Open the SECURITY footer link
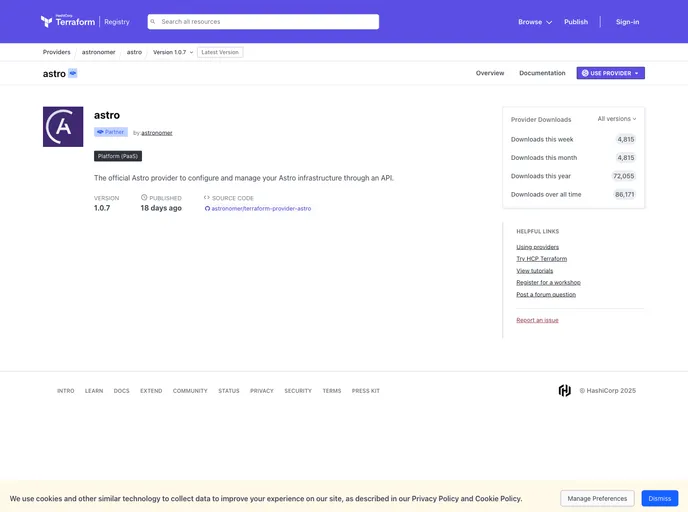This screenshot has height=512, width=688. (x=298, y=391)
